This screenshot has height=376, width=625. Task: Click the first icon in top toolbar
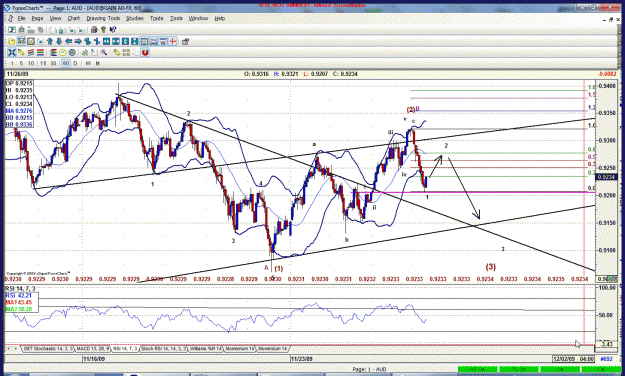12,30
